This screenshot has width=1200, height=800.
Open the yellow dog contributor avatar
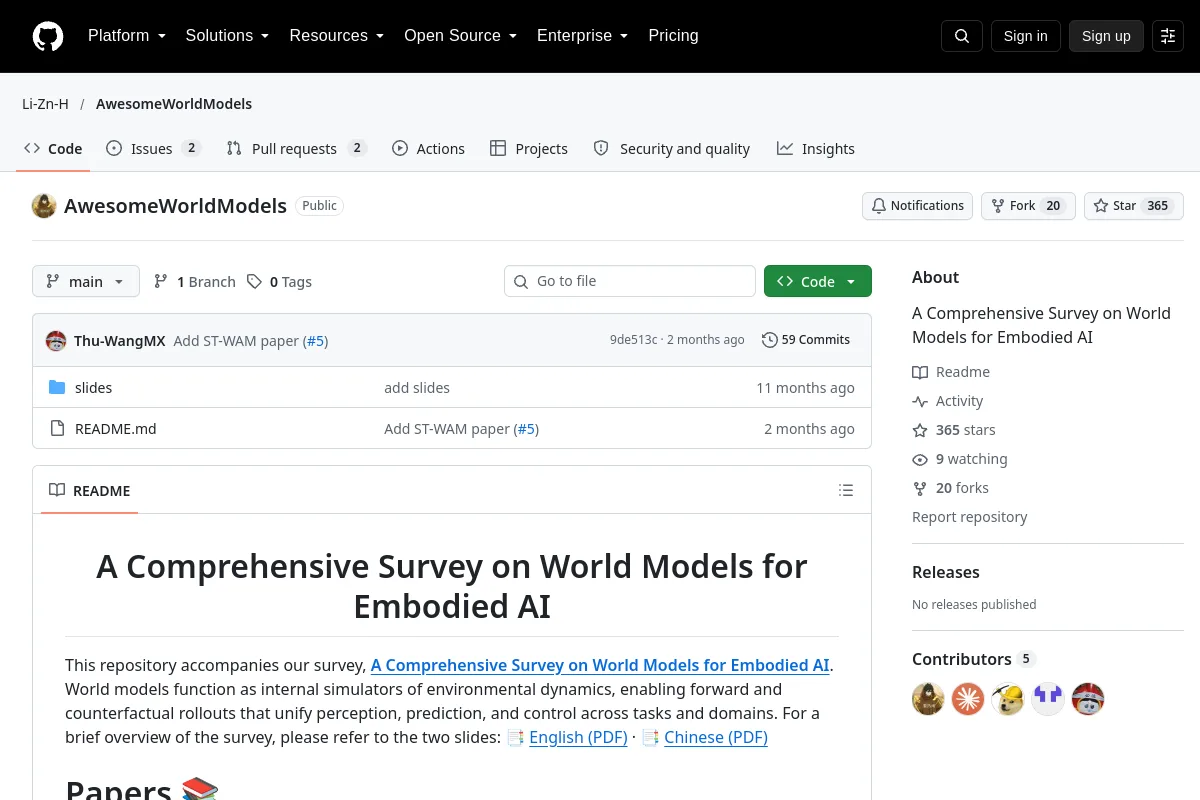click(x=1008, y=699)
